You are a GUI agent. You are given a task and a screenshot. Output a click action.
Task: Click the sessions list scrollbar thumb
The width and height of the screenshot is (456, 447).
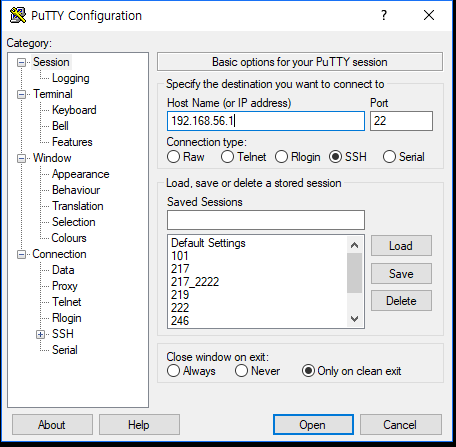354,273
